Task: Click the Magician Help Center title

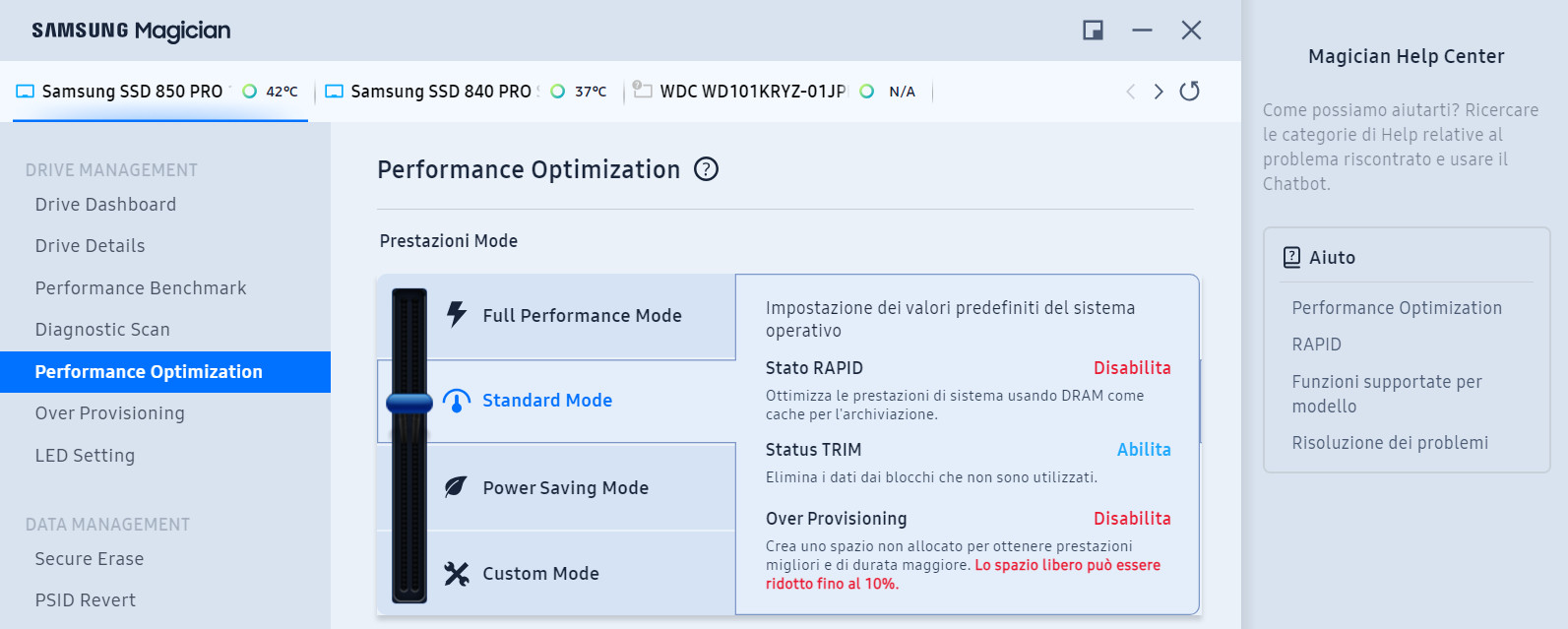Action: 1406,56
